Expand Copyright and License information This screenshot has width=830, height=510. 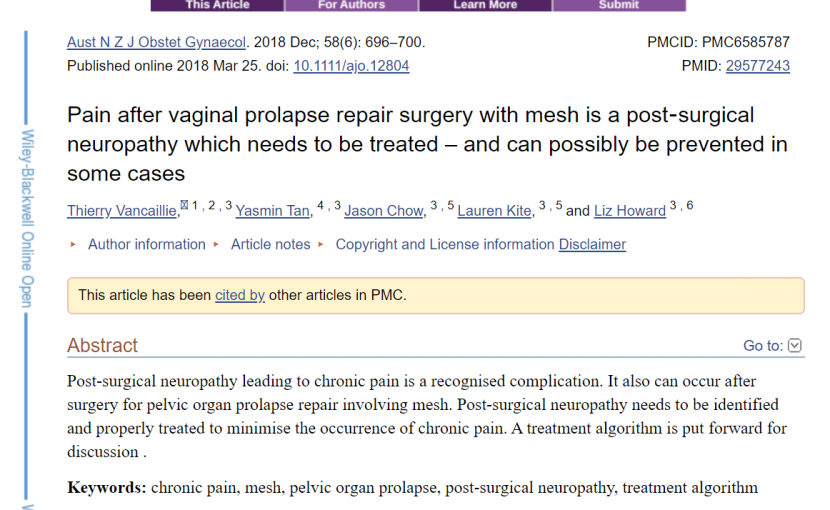[445, 244]
